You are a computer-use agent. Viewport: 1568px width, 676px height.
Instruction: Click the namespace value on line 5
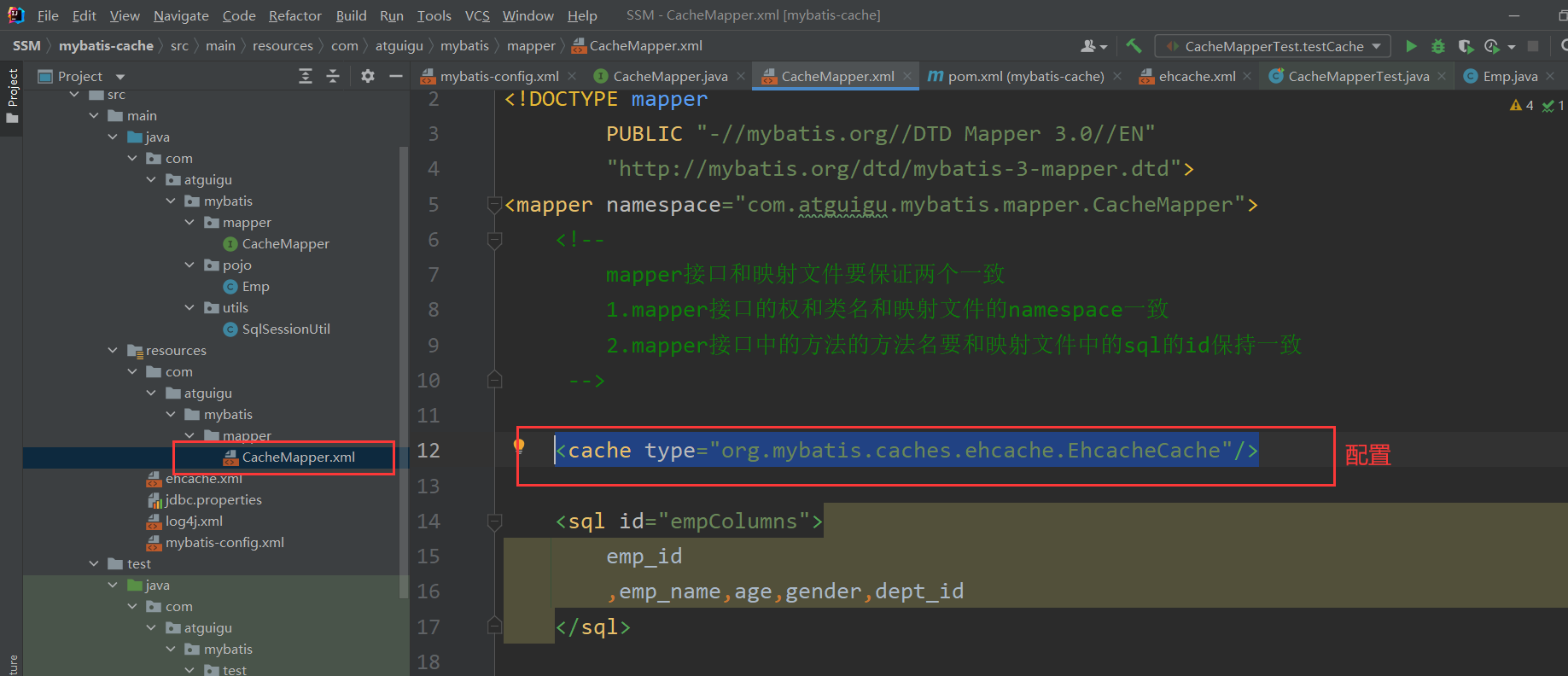[990, 205]
